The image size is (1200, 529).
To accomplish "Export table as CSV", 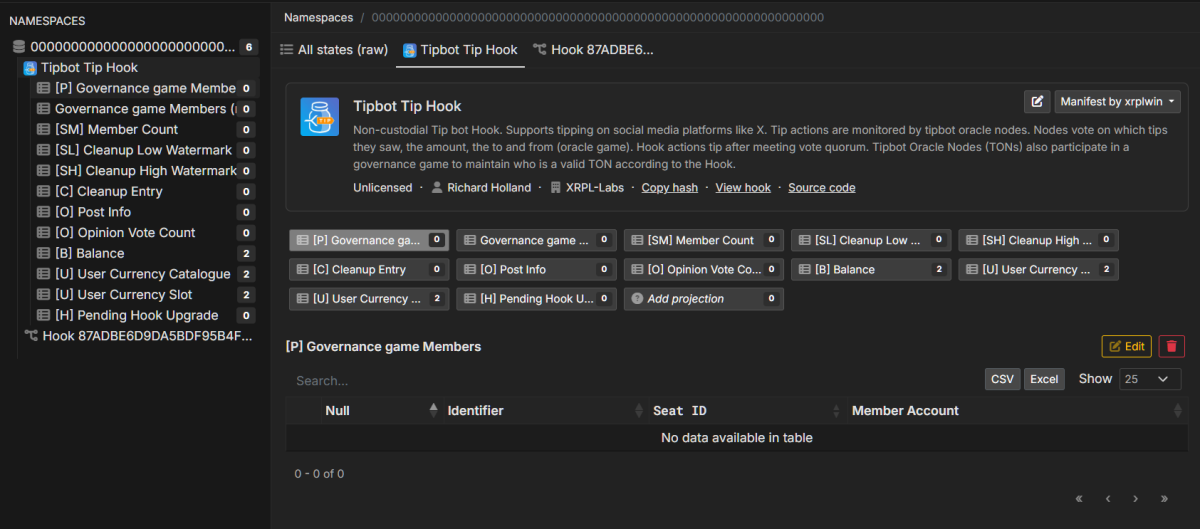I will (x=1002, y=379).
